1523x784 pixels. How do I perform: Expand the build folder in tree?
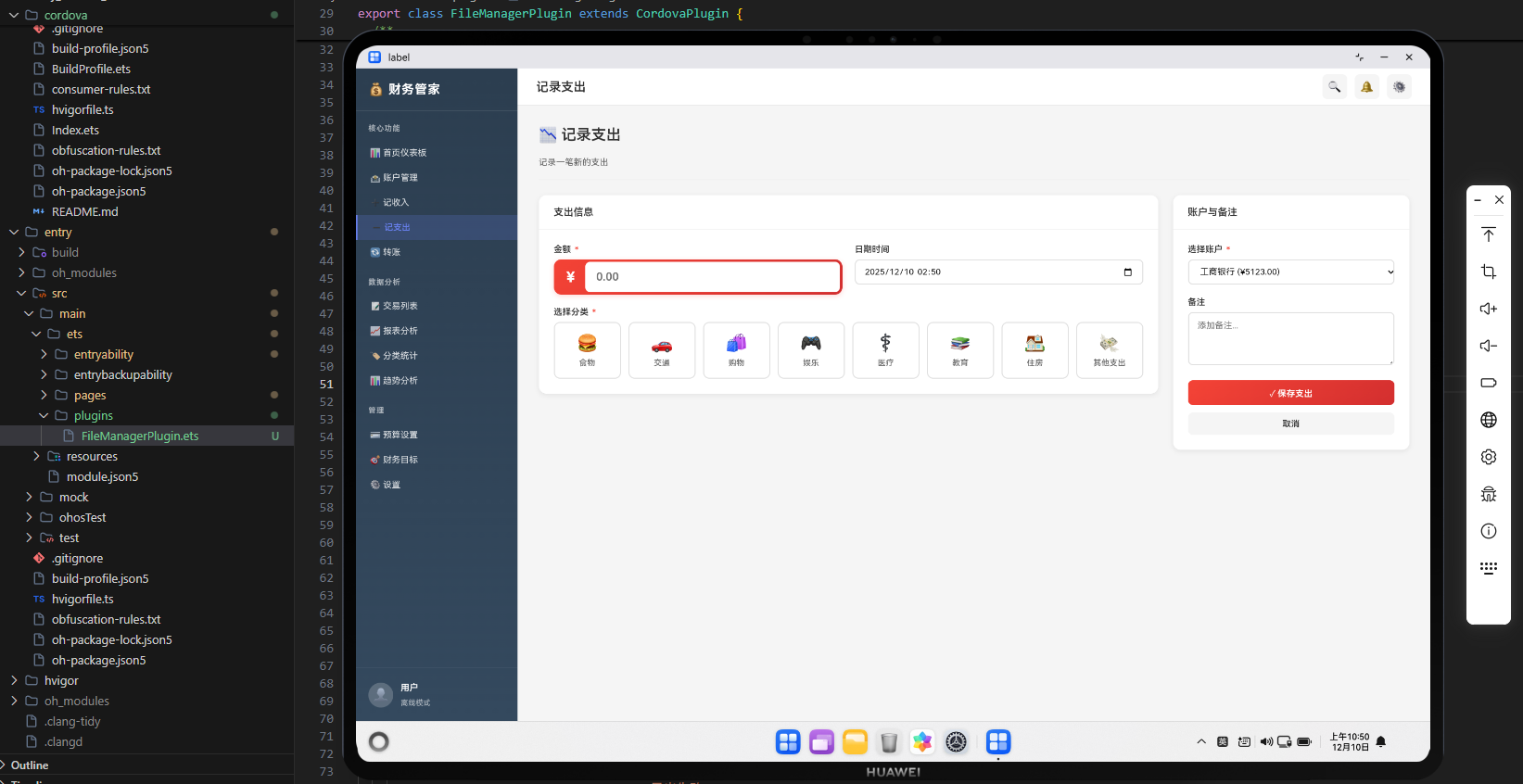click(21, 252)
